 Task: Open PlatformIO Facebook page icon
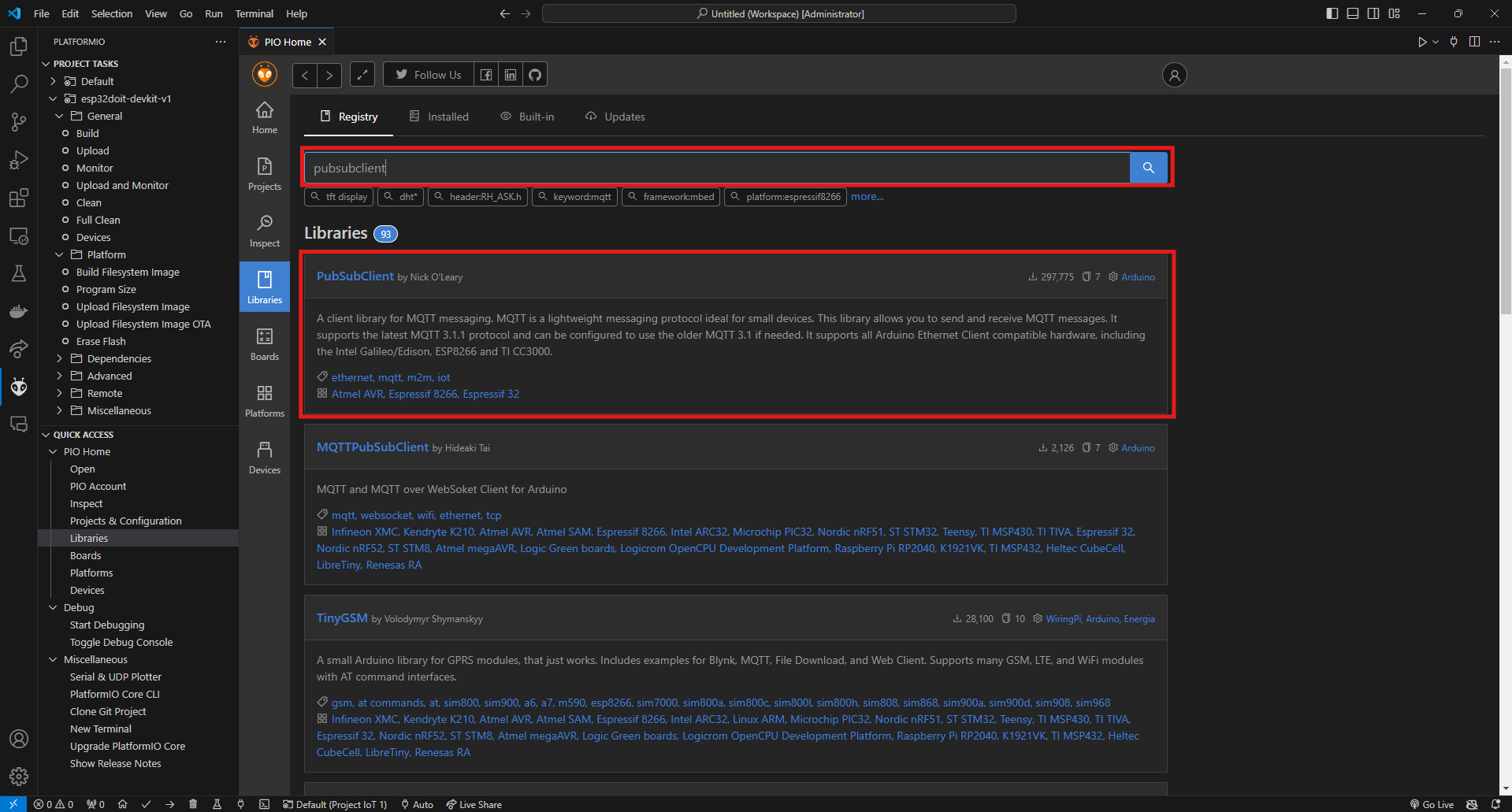486,75
